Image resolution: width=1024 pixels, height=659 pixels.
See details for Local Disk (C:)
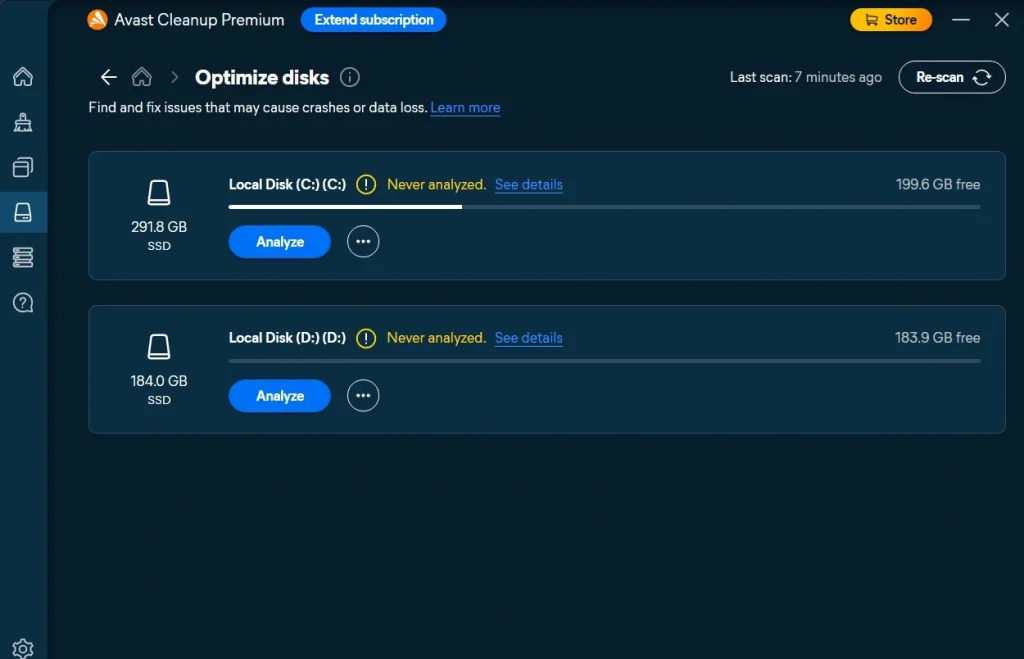[x=528, y=185]
